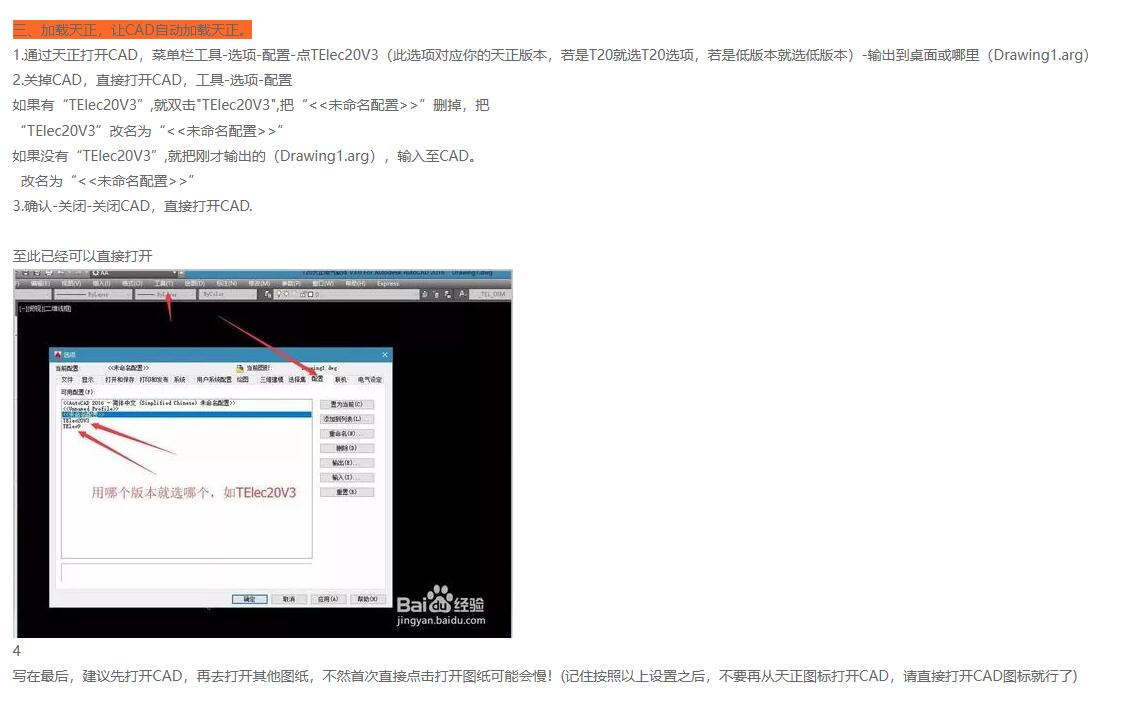The image size is (1126, 706).
Task: Close the Options dialog with the X icon
Action: [385, 355]
